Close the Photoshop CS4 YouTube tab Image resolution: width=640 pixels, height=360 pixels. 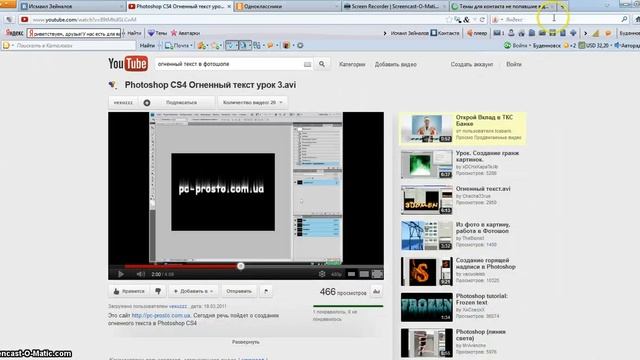(229, 7)
